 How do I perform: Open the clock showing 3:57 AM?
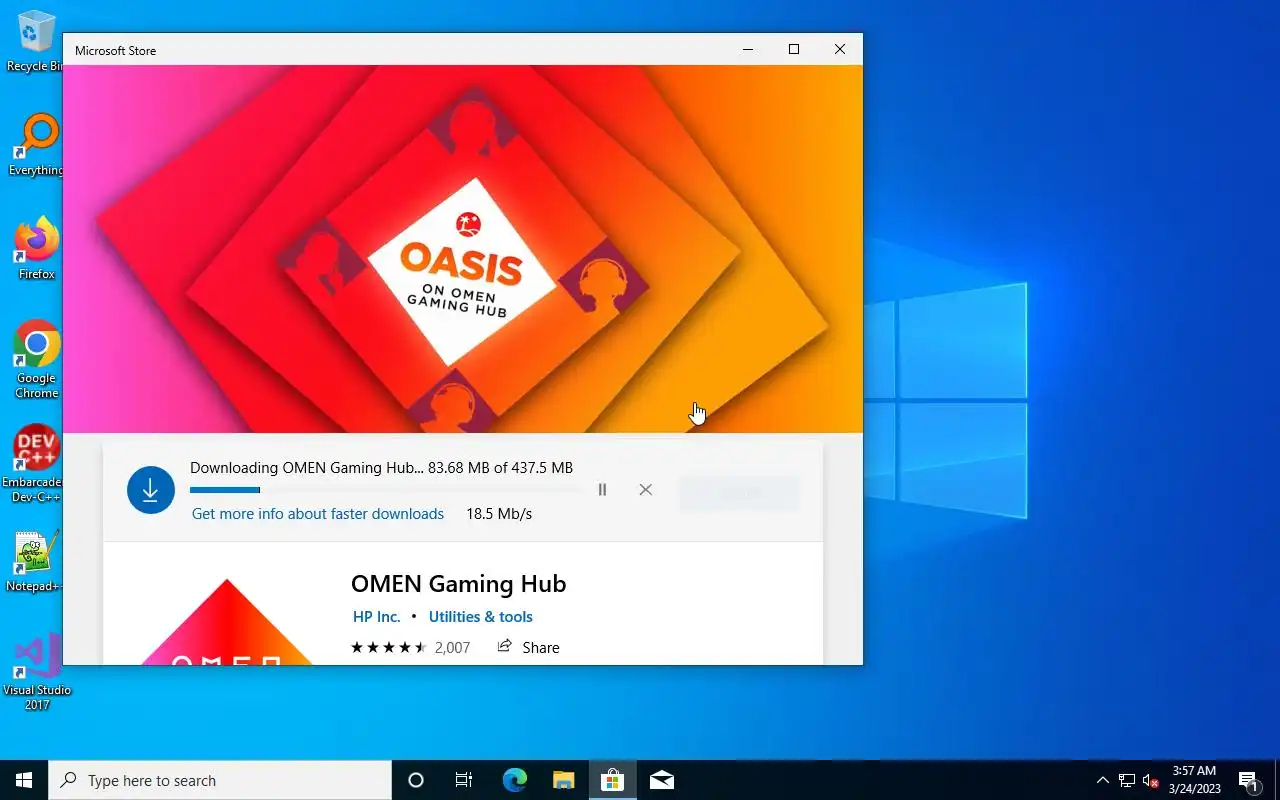(1194, 780)
